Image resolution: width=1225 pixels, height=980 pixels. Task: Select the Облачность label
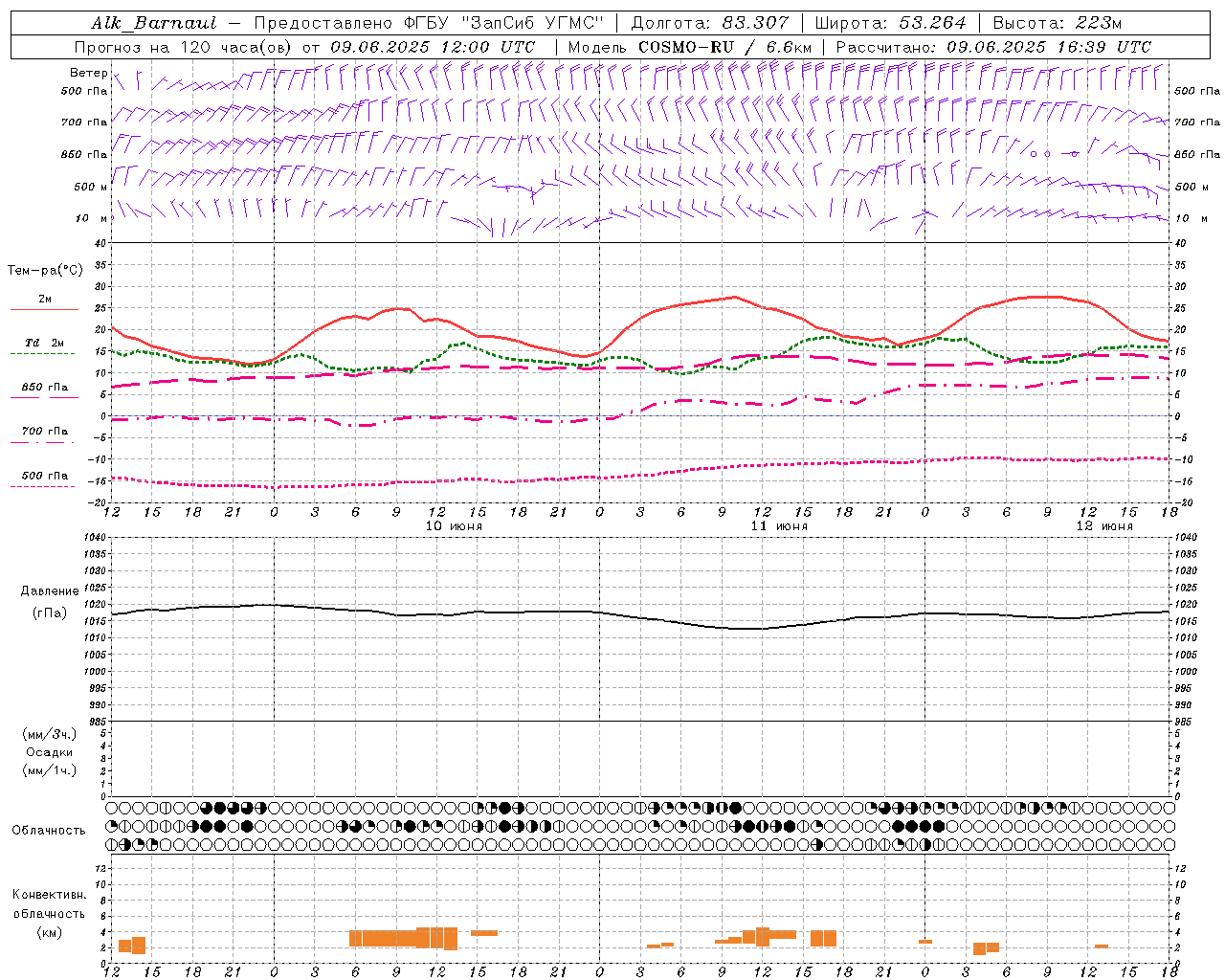[49, 831]
